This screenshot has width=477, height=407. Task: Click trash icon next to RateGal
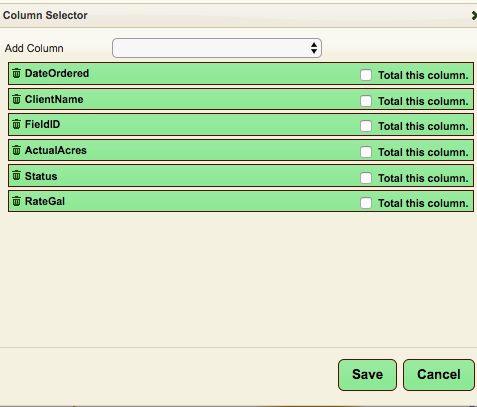click(x=16, y=201)
